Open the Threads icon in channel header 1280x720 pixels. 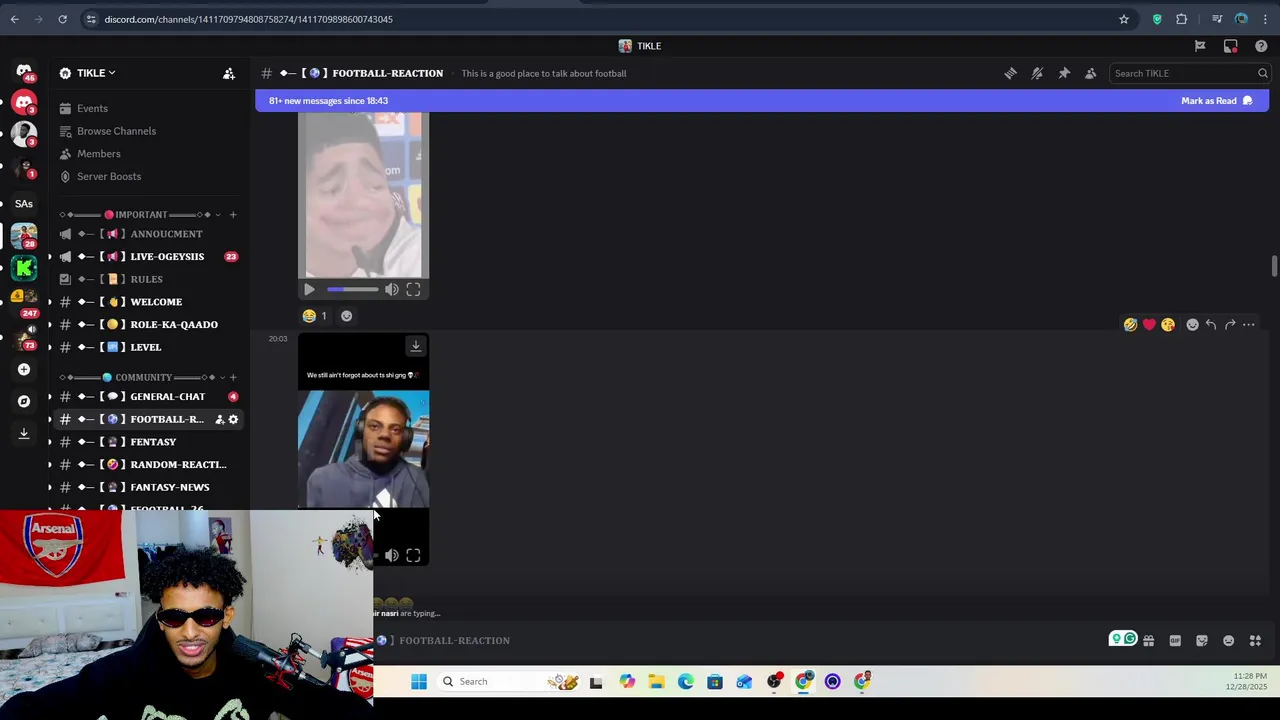pos(1010,73)
